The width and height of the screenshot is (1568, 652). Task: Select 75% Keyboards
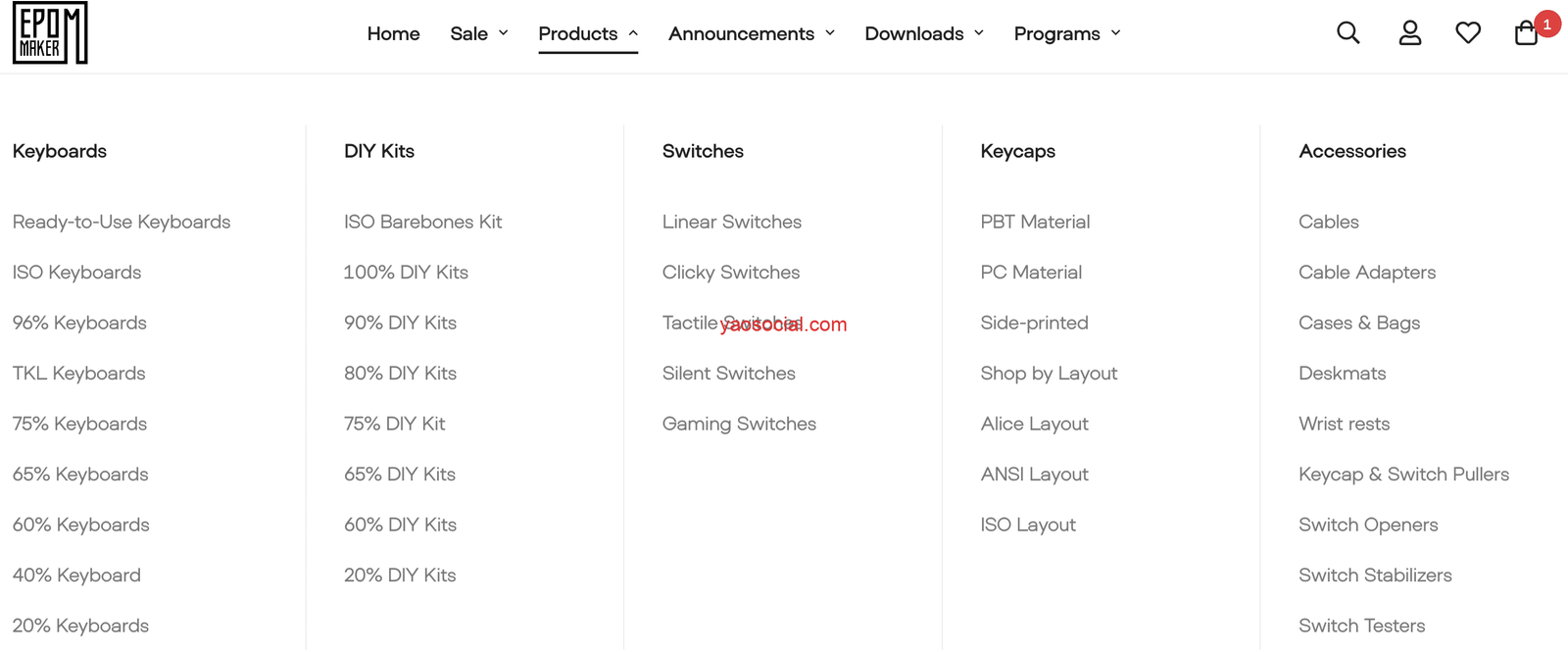coord(79,424)
